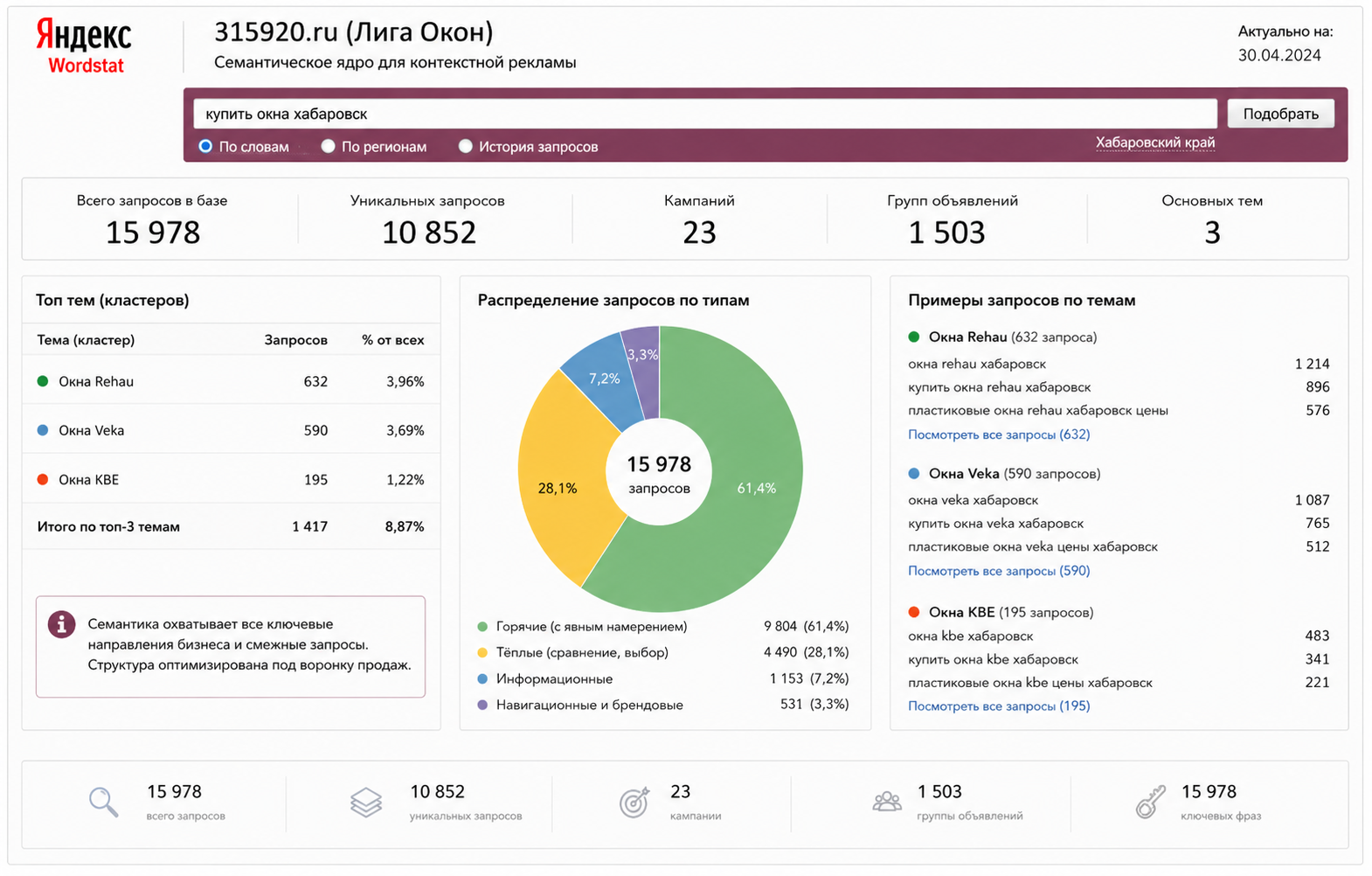This screenshot has width=1372, height=876.
Task: Click the Групп объявлений 1 503 stat
Action: pyautogui.click(x=952, y=219)
